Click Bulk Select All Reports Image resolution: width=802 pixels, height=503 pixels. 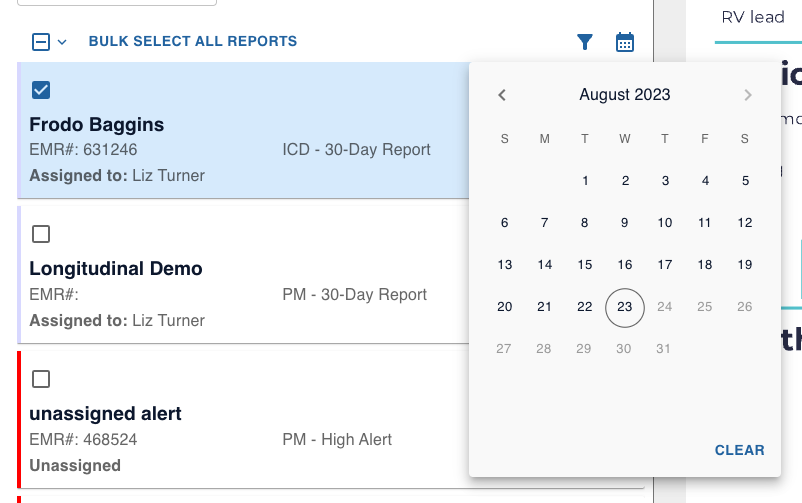coord(193,41)
